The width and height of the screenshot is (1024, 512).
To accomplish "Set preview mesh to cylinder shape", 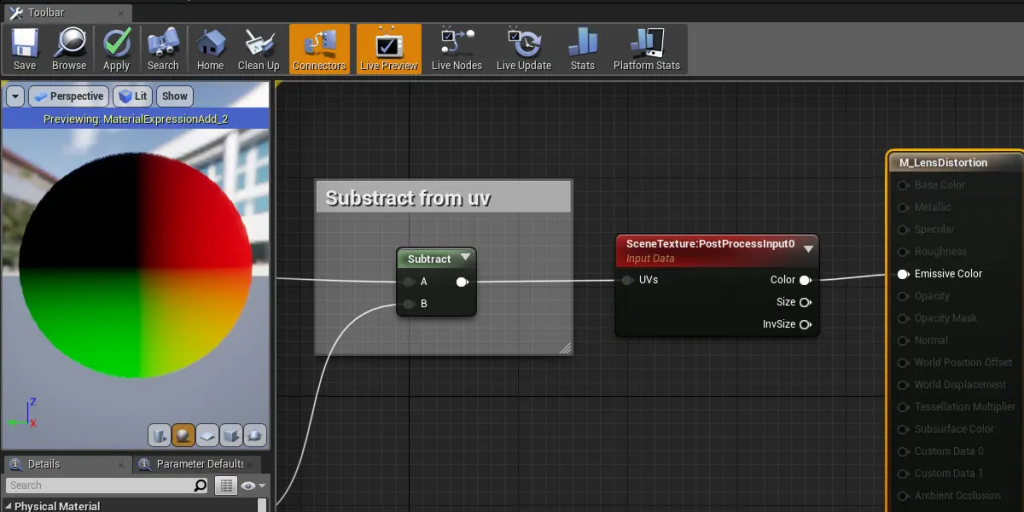I will coord(159,435).
